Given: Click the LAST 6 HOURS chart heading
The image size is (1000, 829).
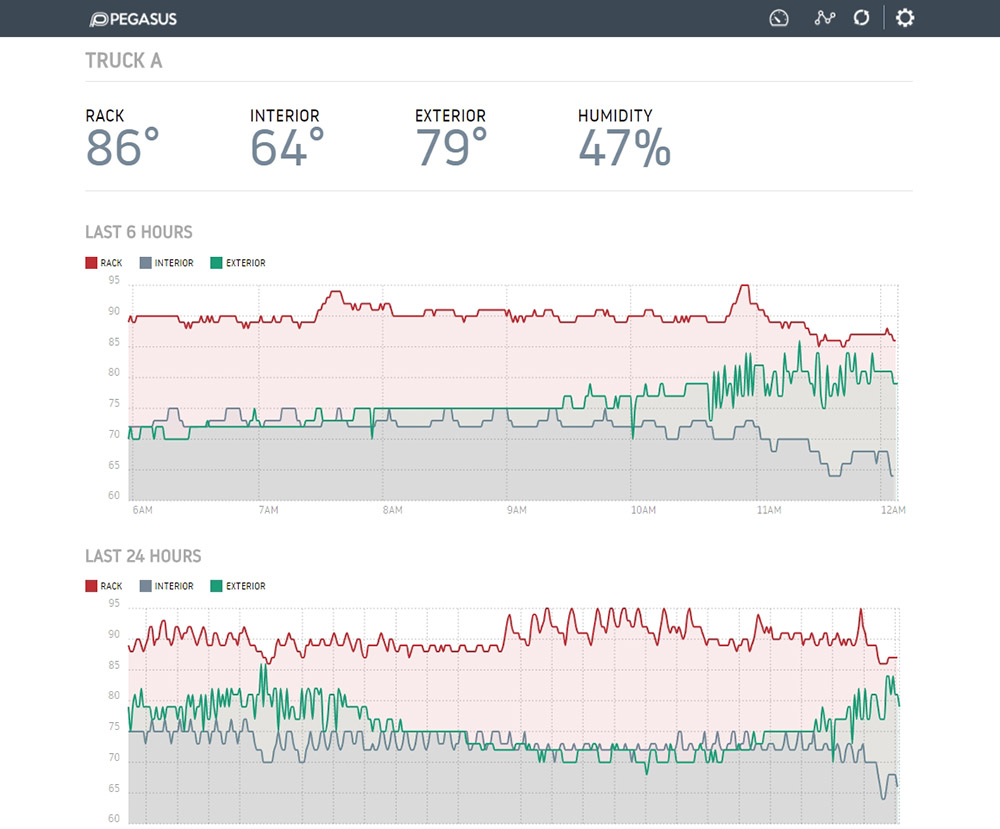Looking at the screenshot, I should pos(139,232).
